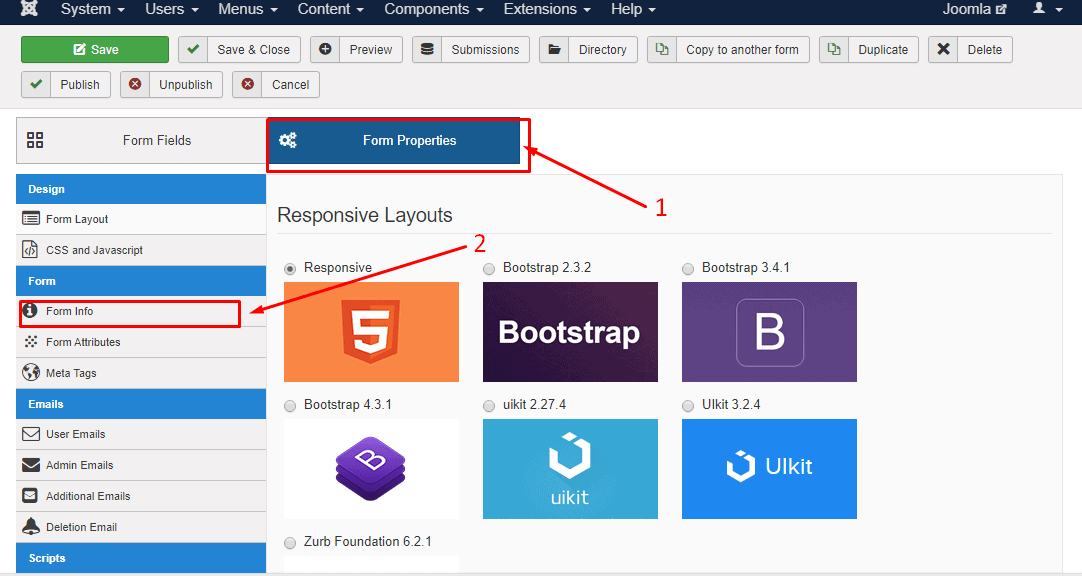The width and height of the screenshot is (1082, 576).
Task: Click the Form Properties gears icon
Action: (x=288, y=140)
